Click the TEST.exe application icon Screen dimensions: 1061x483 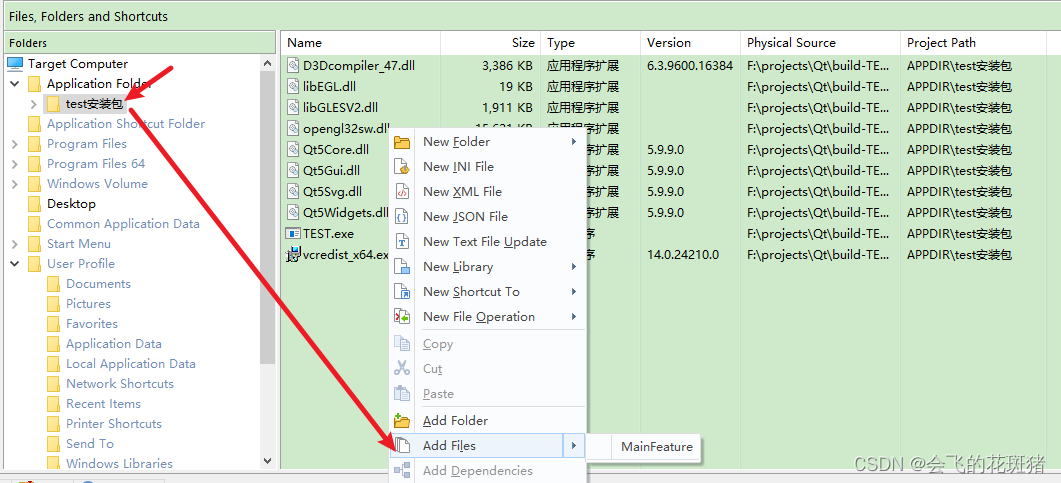click(292, 233)
